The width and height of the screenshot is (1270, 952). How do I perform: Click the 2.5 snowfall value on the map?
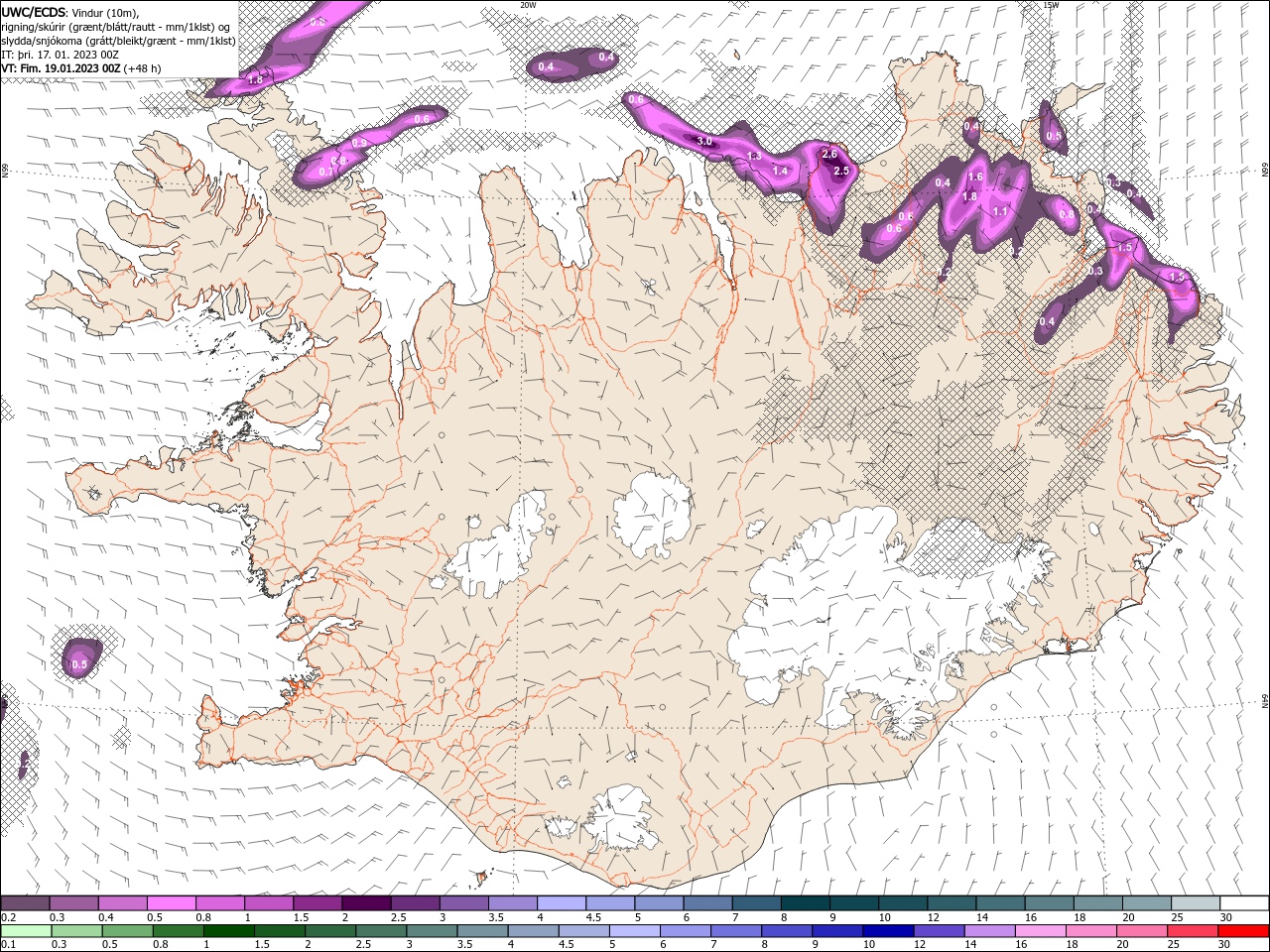[x=842, y=171]
